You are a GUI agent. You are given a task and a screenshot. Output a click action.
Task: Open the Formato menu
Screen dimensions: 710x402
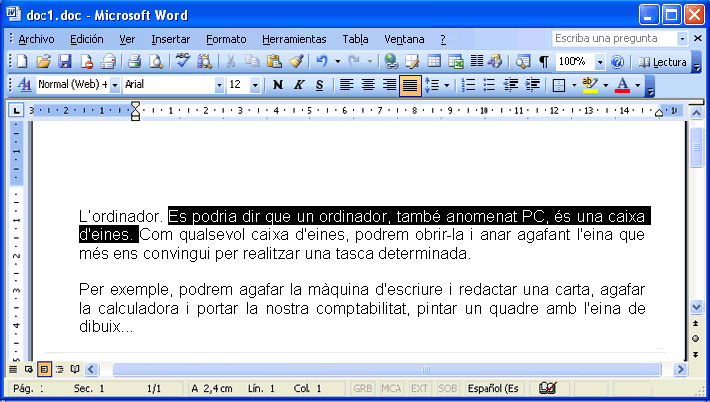click(226, 39)
